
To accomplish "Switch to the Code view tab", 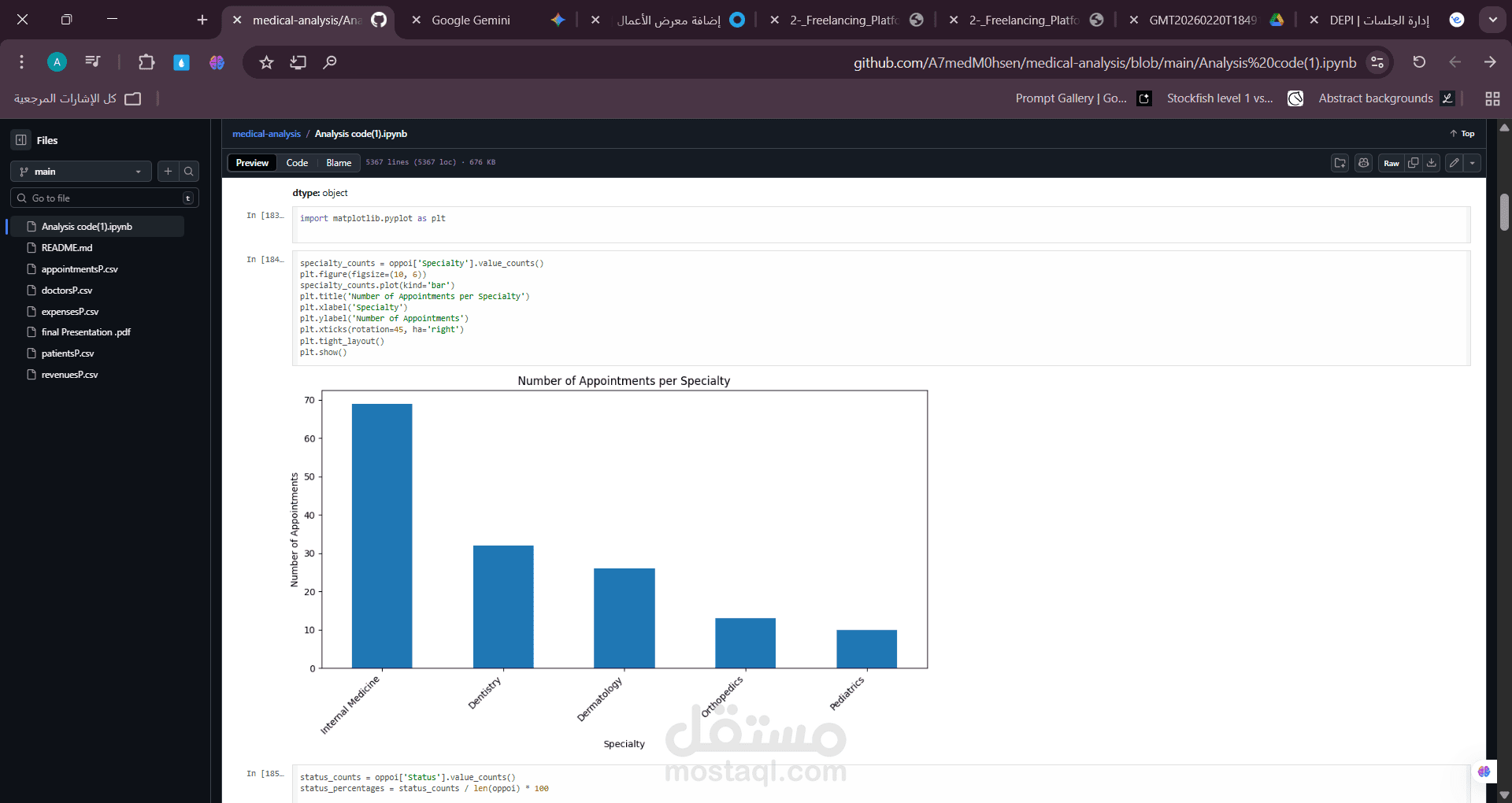I will click(x=297, y=163).
